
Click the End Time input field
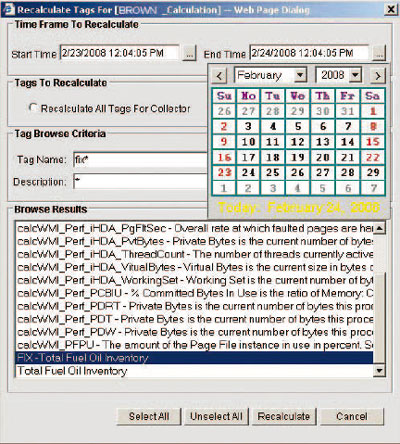309,53
